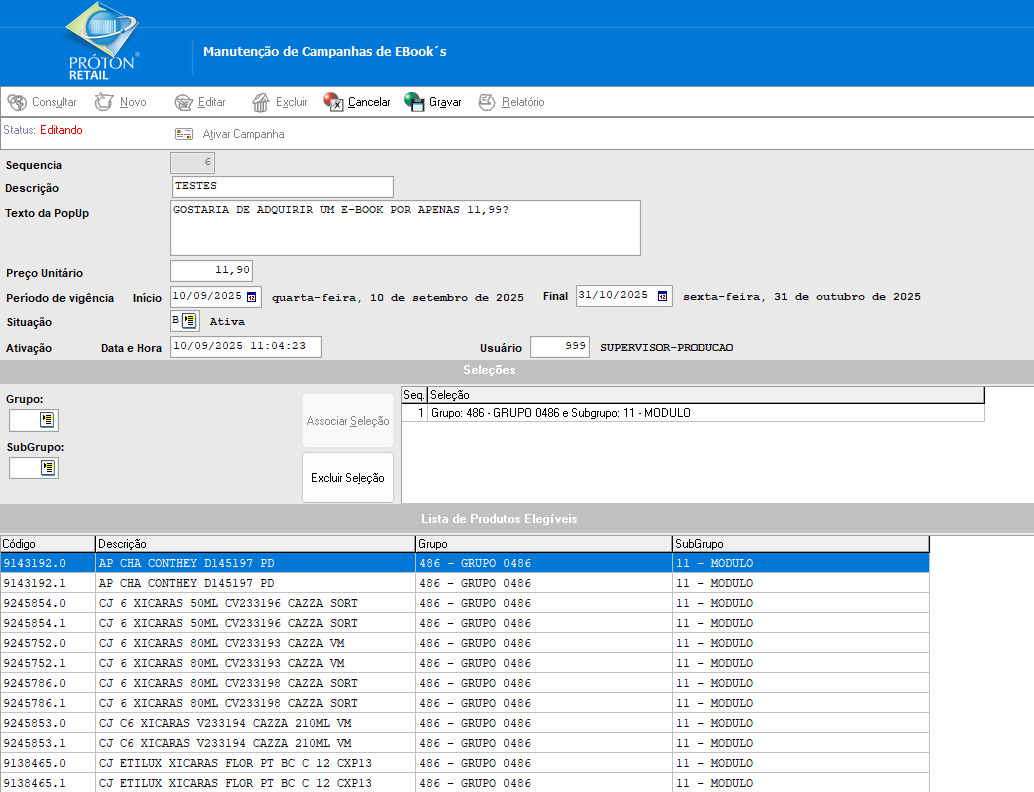Select the selection row Grupo 486 Subgrupo 11
This screenshot has width=1034, height=792.
(693, 413)
